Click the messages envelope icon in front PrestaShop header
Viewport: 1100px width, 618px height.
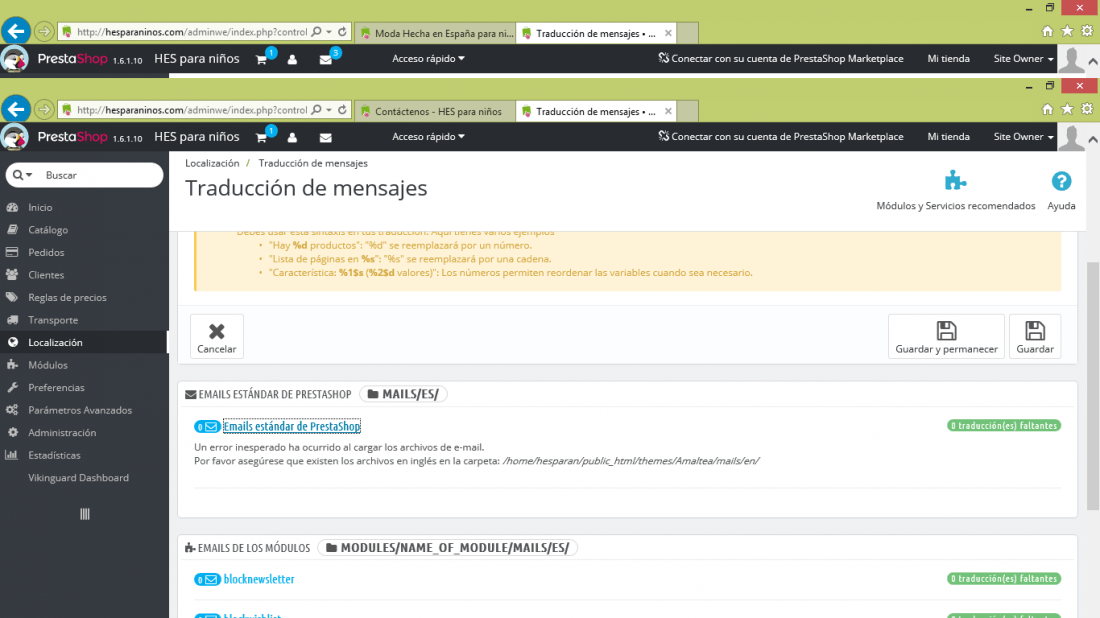[326, 137]
